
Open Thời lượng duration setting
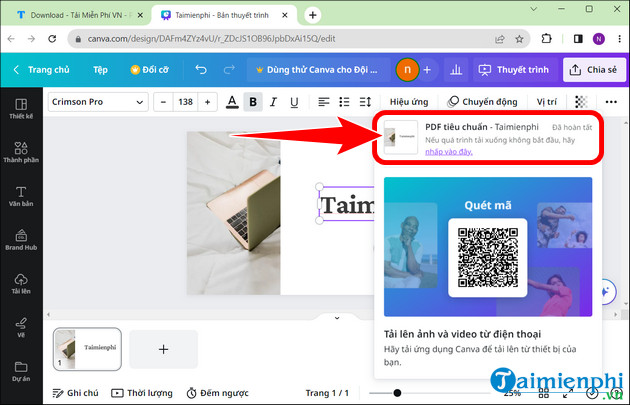(142, 393)
